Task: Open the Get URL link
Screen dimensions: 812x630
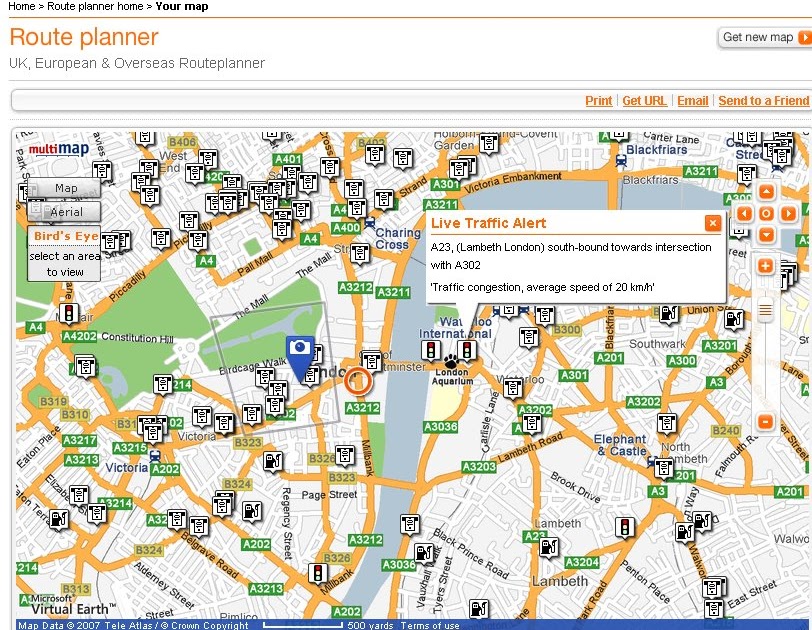Action: [644, 101]
